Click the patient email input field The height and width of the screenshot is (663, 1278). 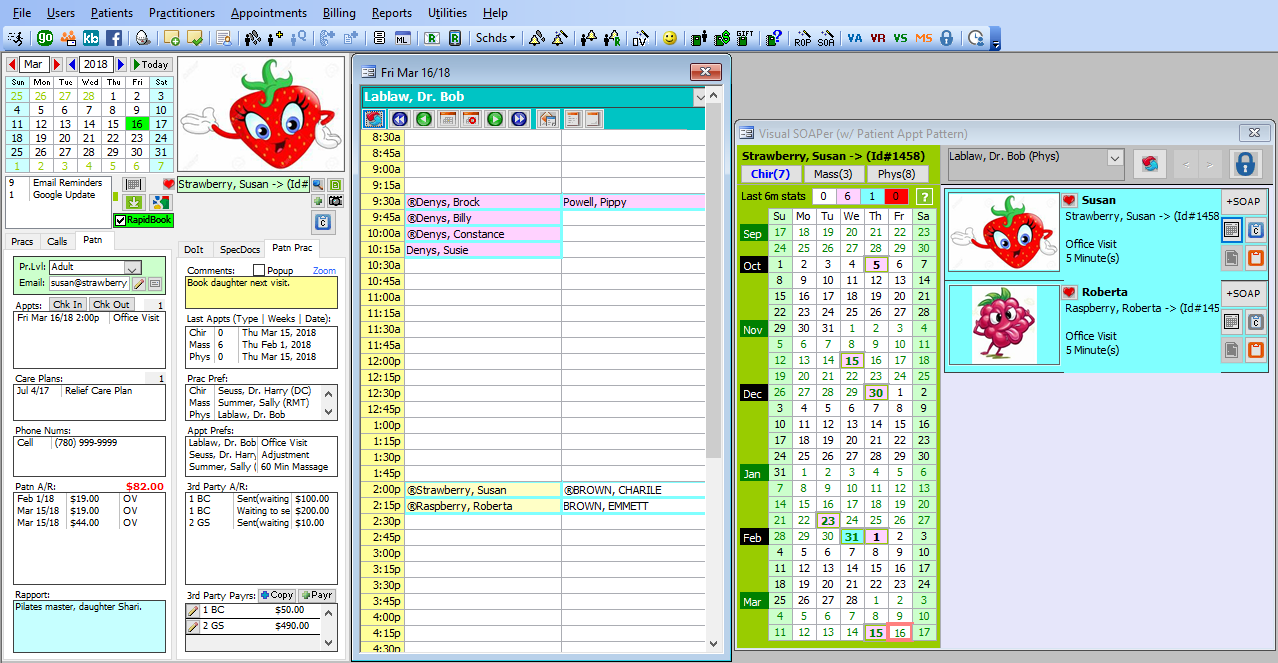(x=88, y=283)
